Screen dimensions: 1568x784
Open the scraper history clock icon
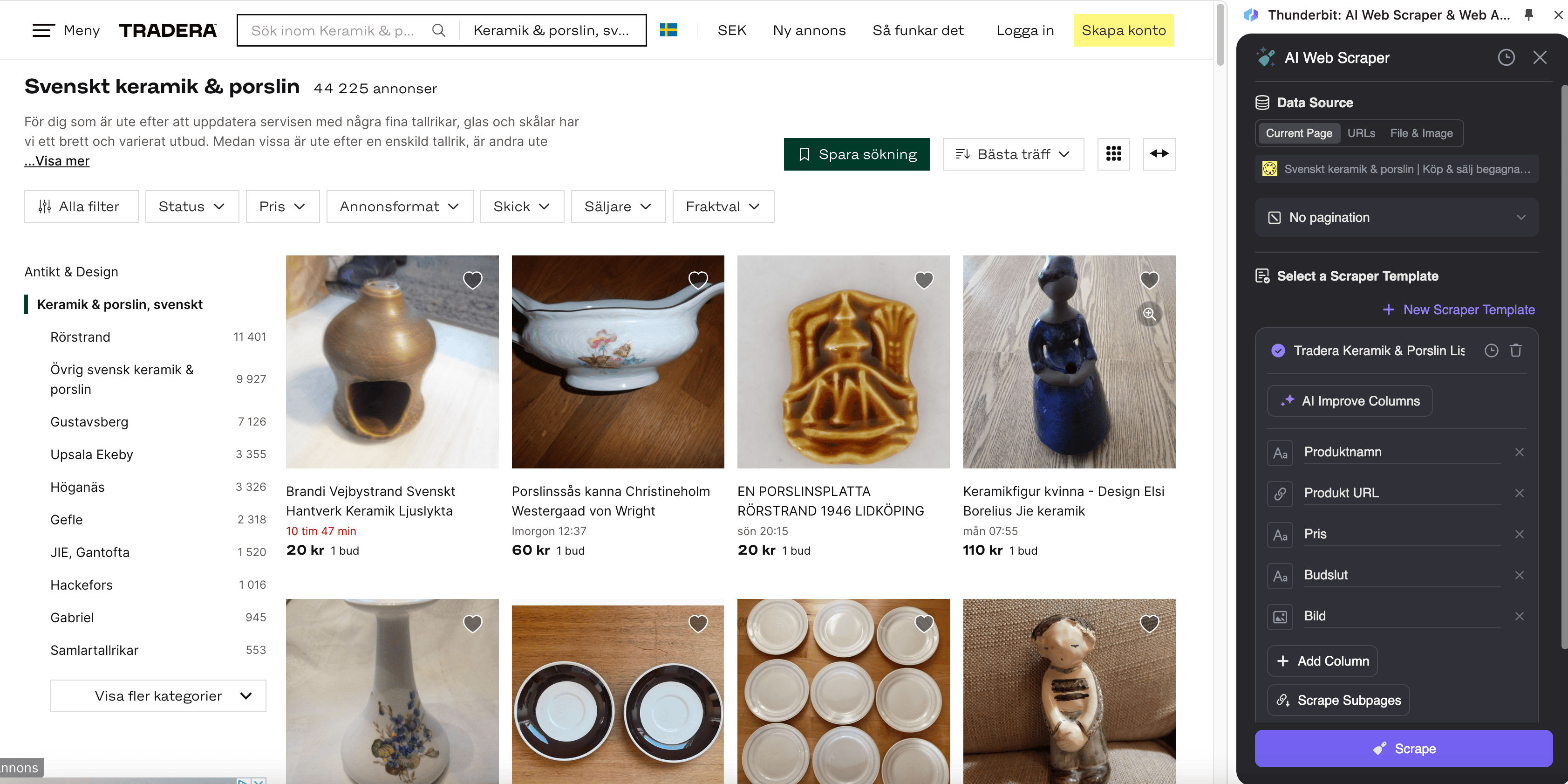tap(1506, 58)
